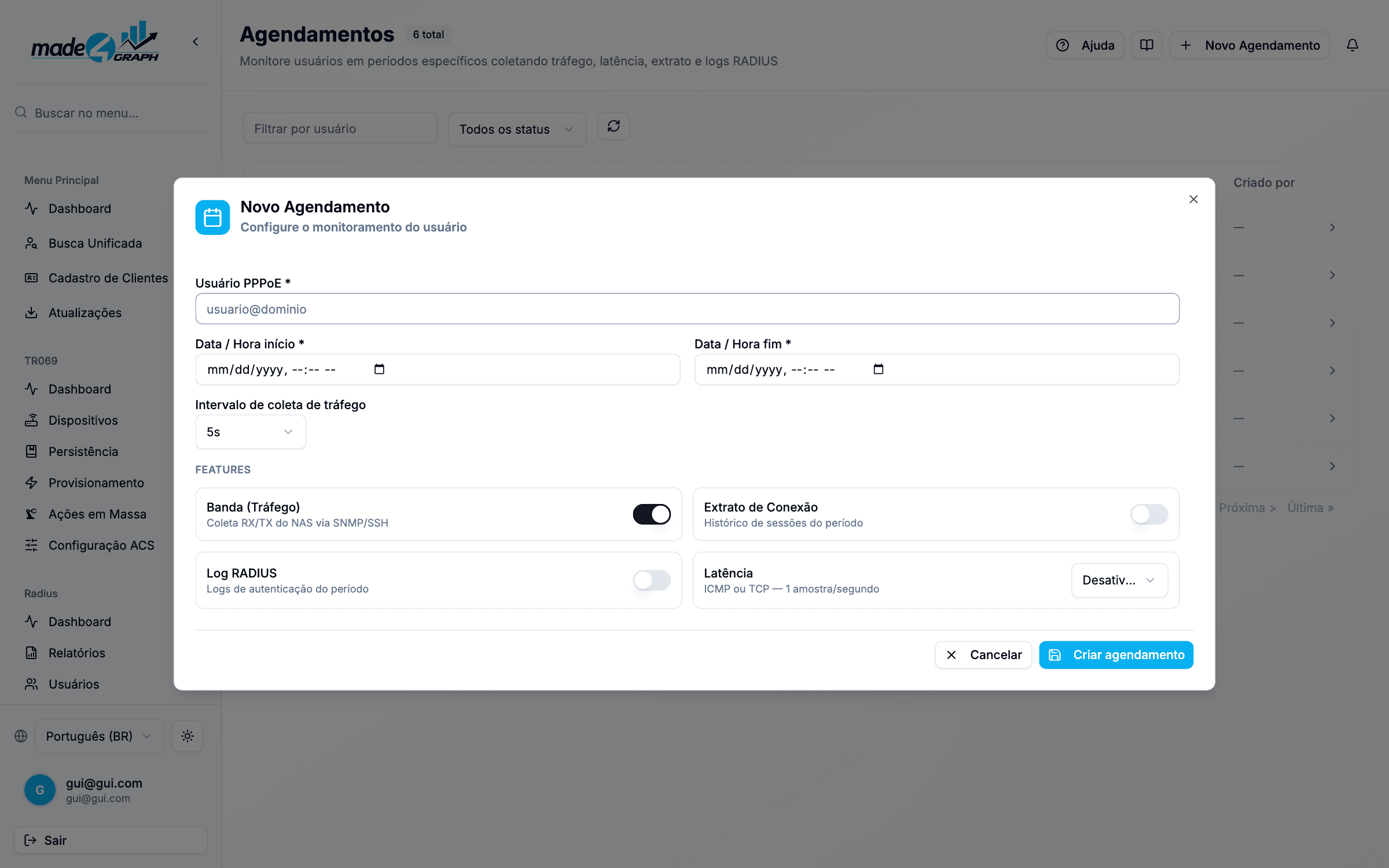
Task: Enable the Extrato de Conexão toggle
Action: (1149, 514)
